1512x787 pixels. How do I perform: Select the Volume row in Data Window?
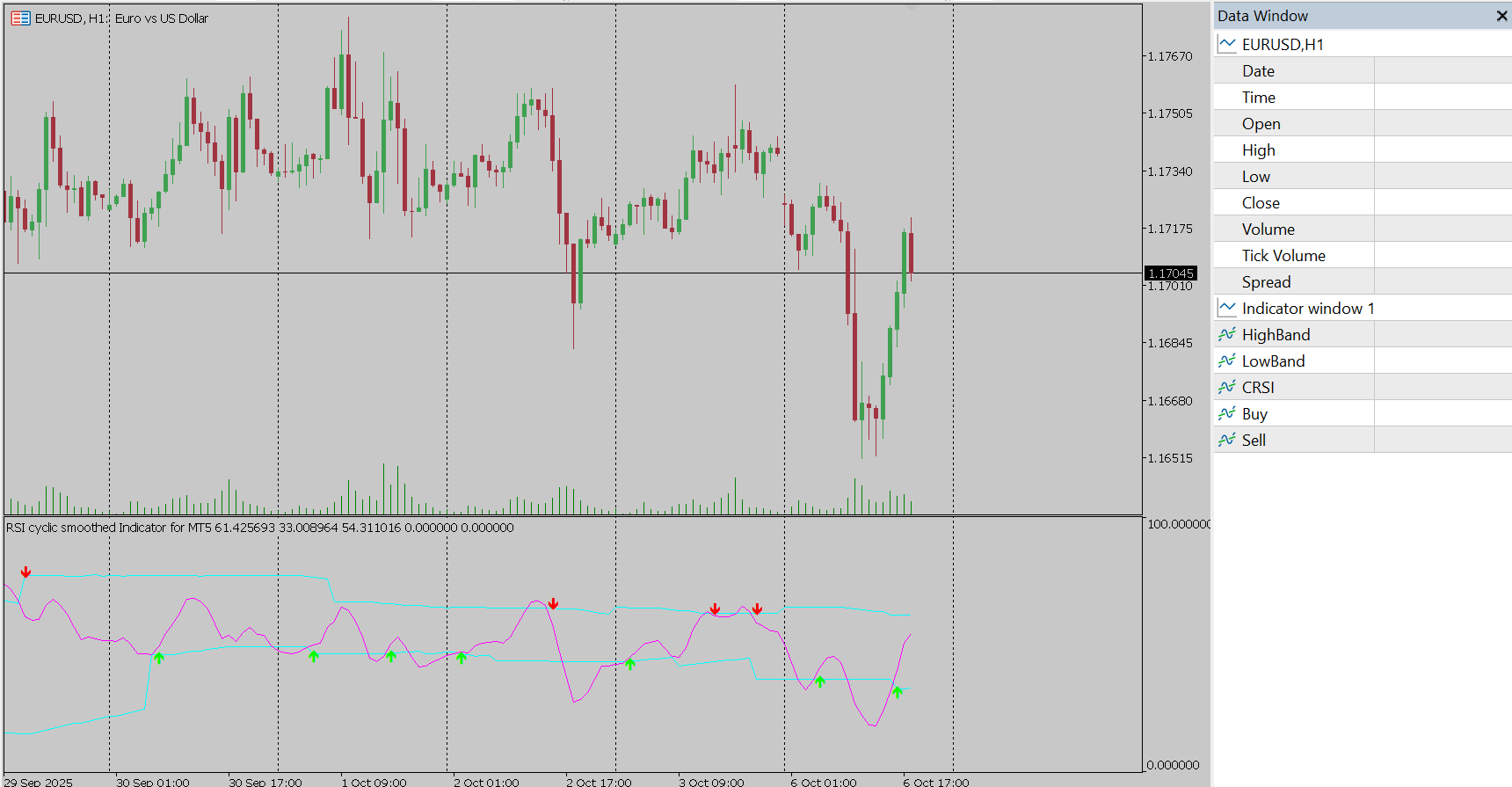coord(1363,229)
